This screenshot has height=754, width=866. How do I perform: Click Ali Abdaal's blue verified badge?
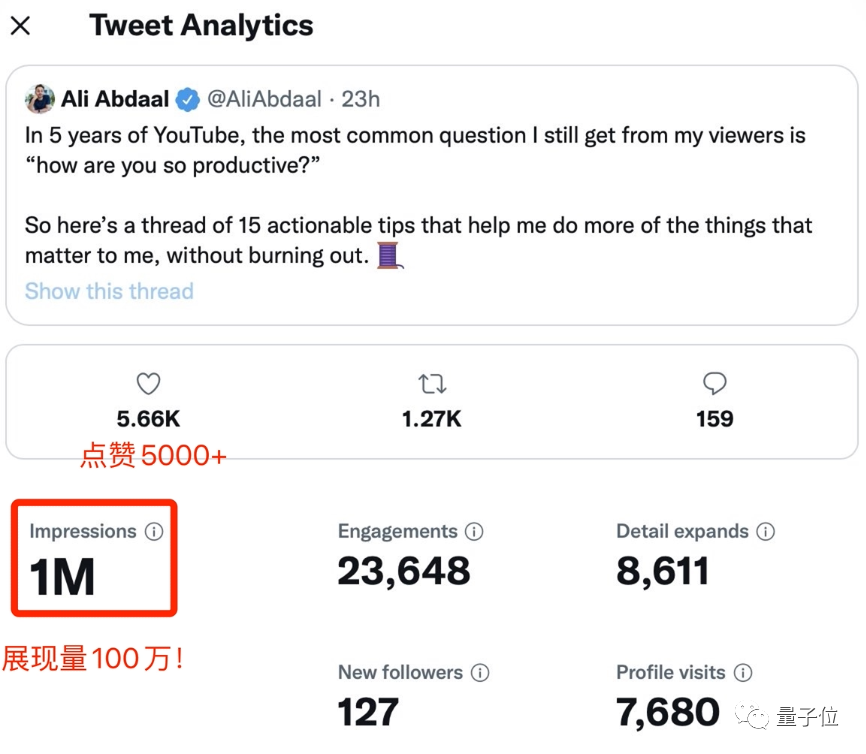point(187,99)
